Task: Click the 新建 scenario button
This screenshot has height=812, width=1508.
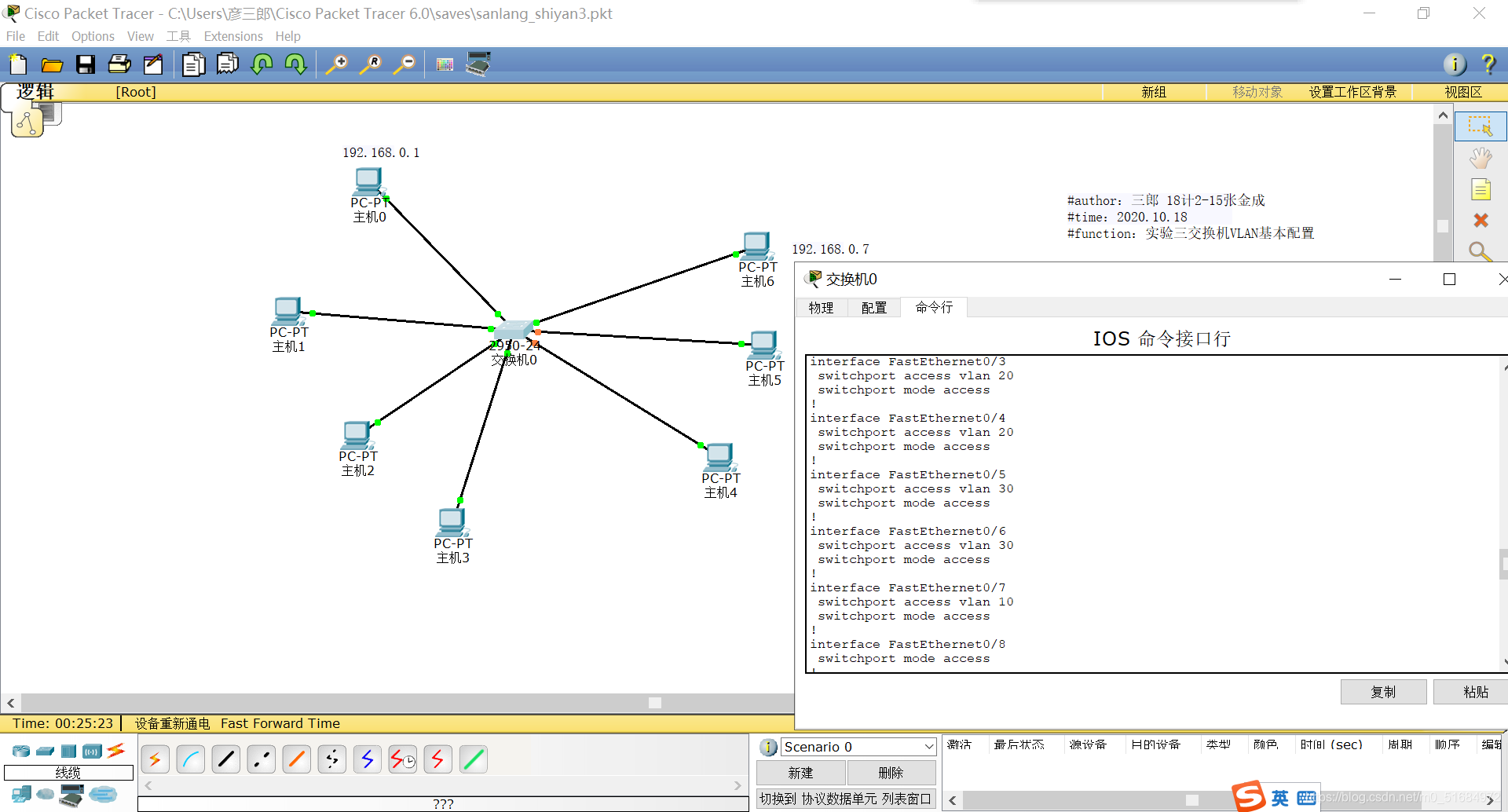Action: point(801,773)
